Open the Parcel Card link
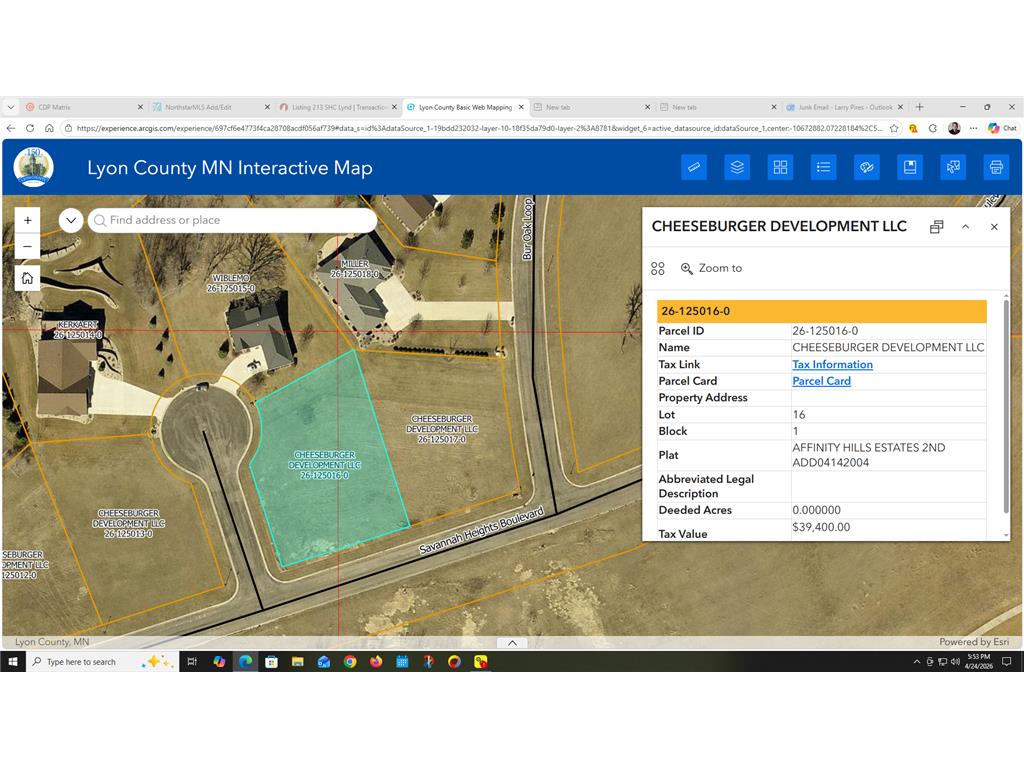The image size is (1024, 768). (x=821, y=381)
